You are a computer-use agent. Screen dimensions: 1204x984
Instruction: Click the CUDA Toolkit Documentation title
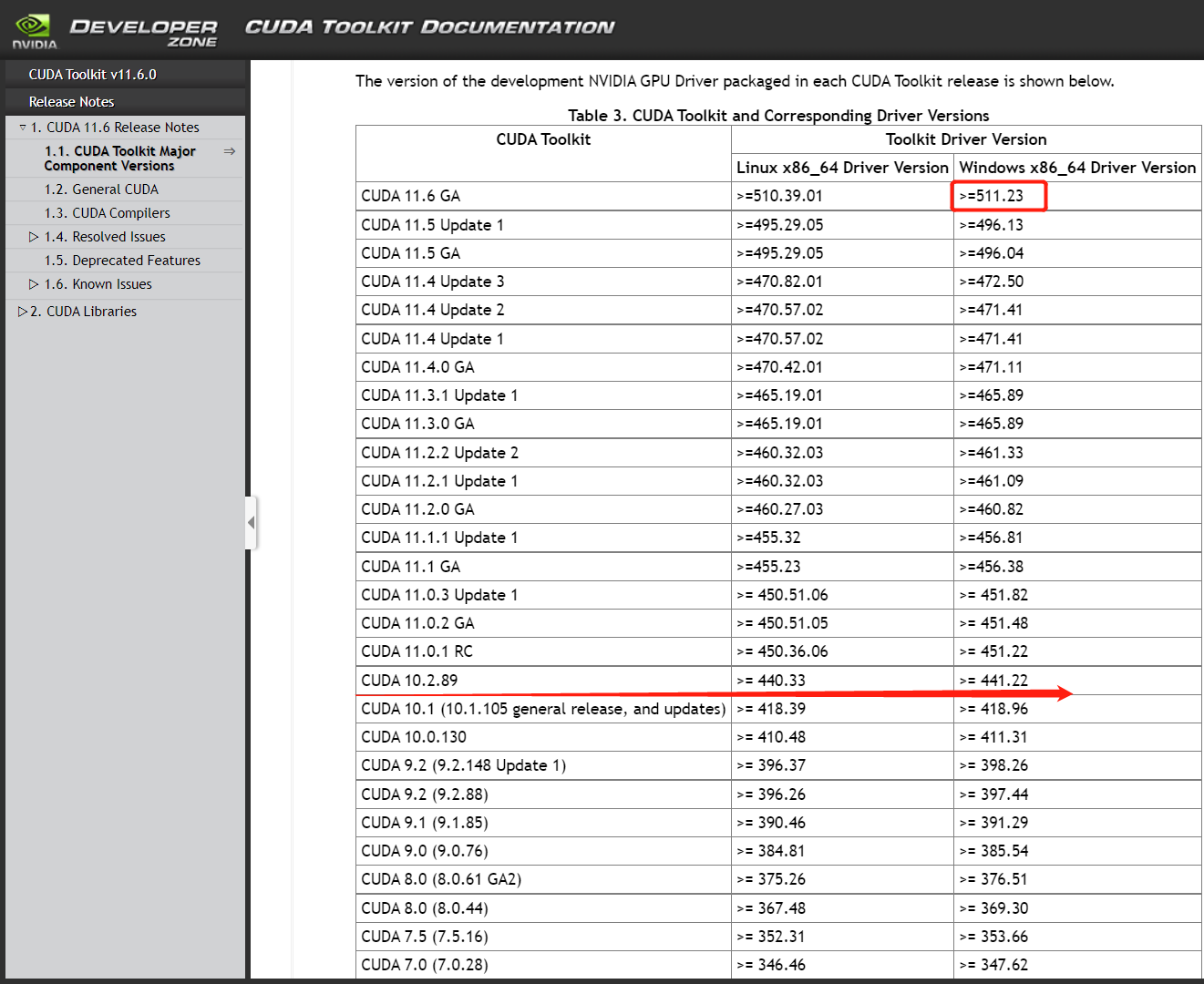428,27
